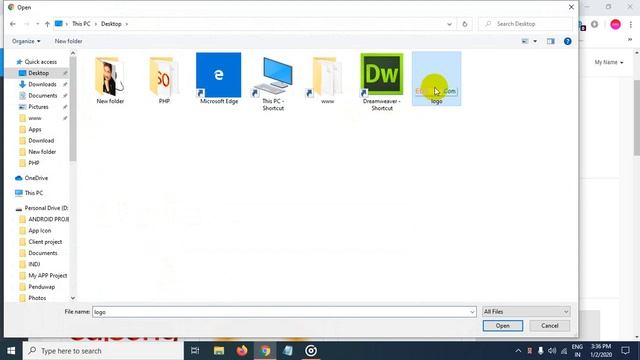Viewport: 640px width, 360px height.
Task: Select the PHP folder icon
Action: coord(164,80)
